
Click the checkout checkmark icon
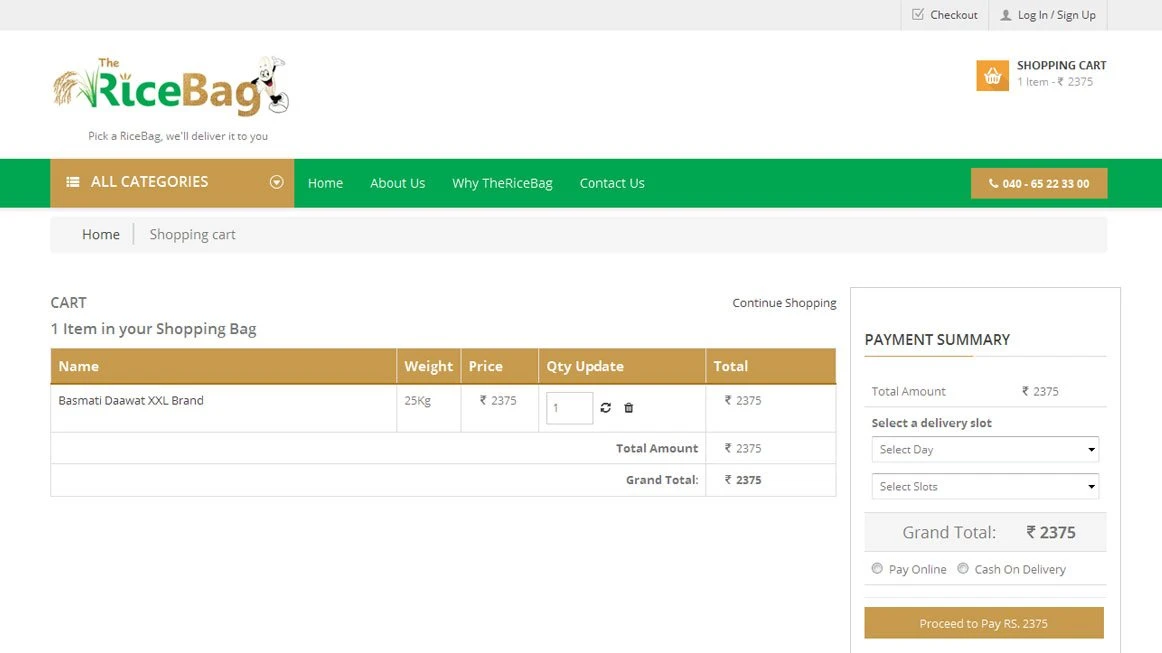pos(918,15)
